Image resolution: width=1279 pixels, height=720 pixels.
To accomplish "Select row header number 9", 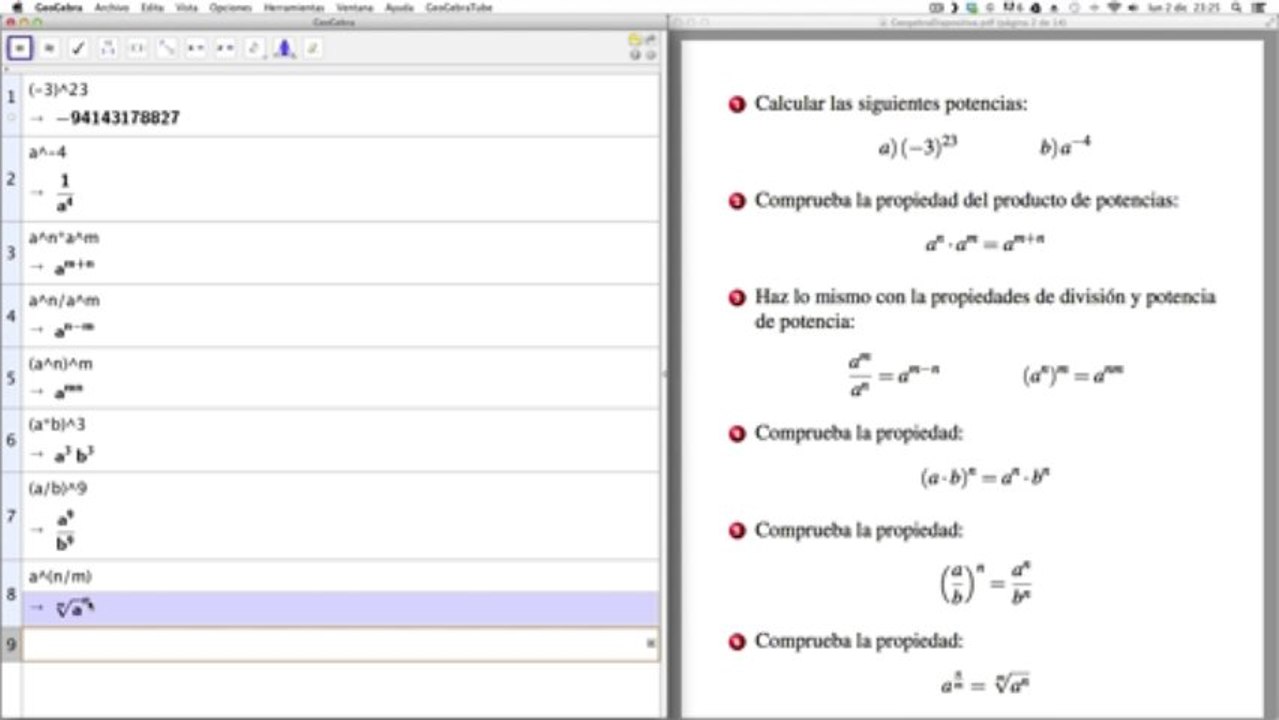I will (x=12, y=645).
